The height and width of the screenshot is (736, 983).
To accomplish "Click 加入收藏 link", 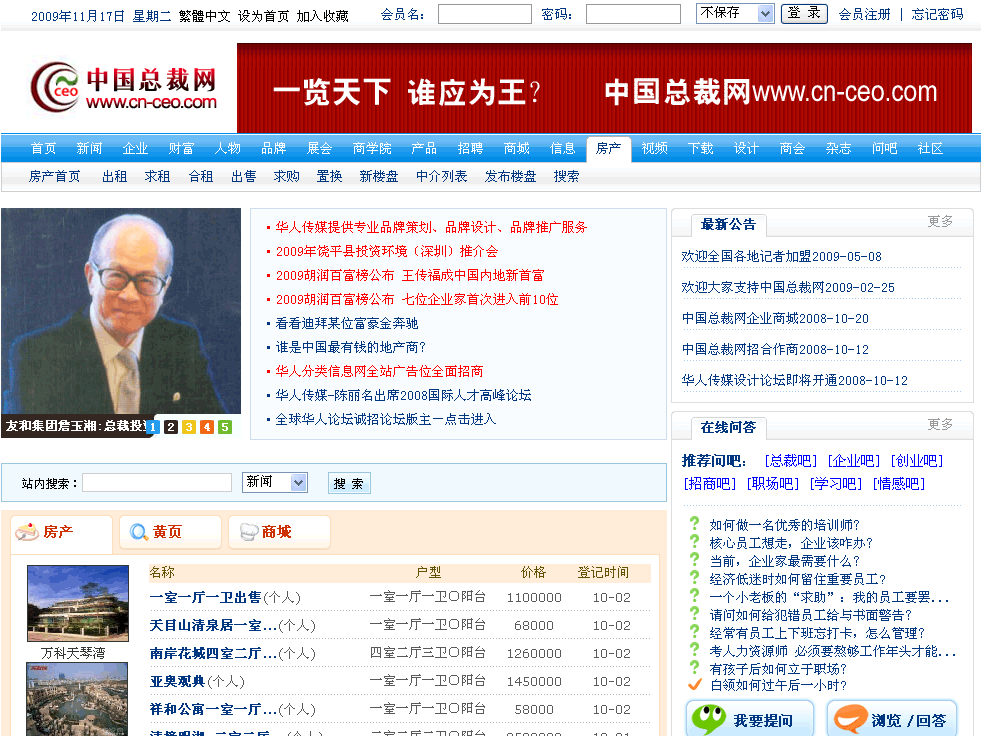I will 322,16.
